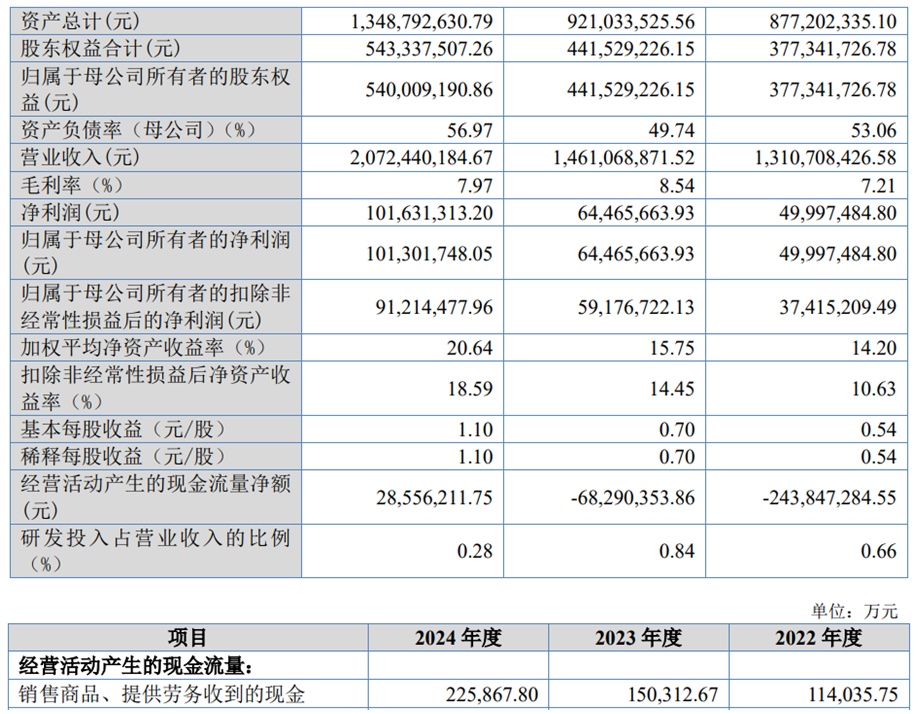Click the 营业收入(元) row label
923x714 pixels.
pos(73,158)
